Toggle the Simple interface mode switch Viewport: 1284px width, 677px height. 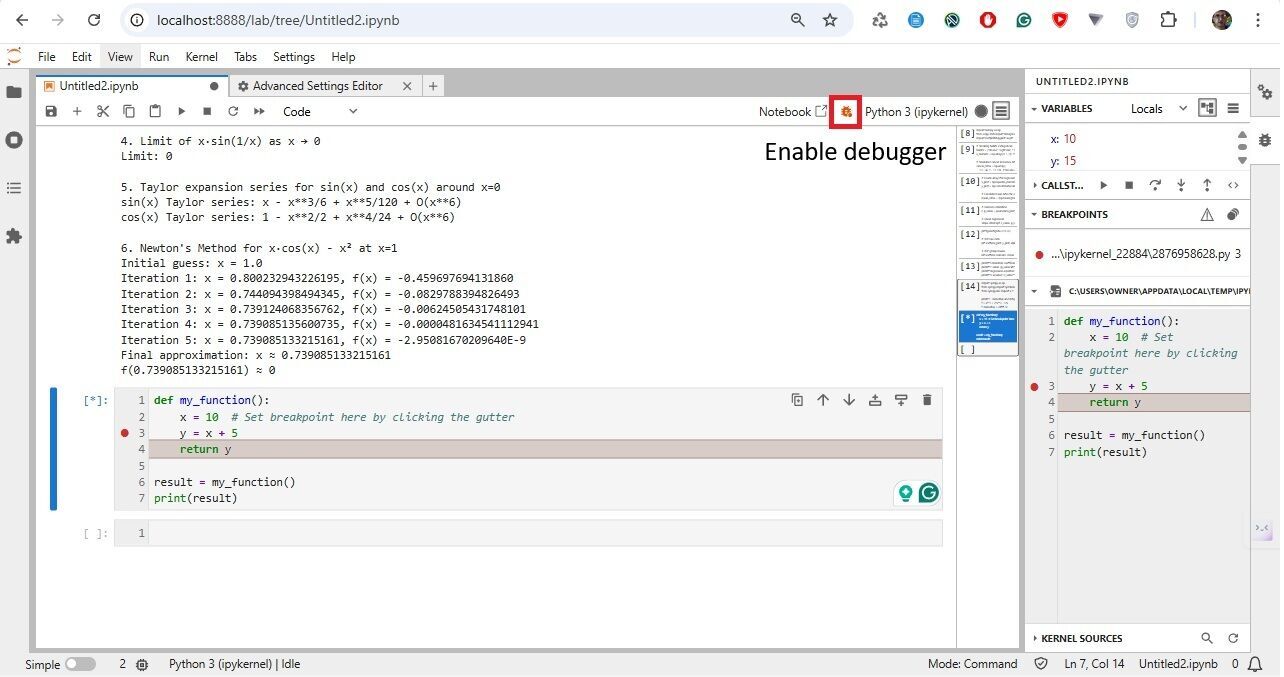[x=80, y=664]
